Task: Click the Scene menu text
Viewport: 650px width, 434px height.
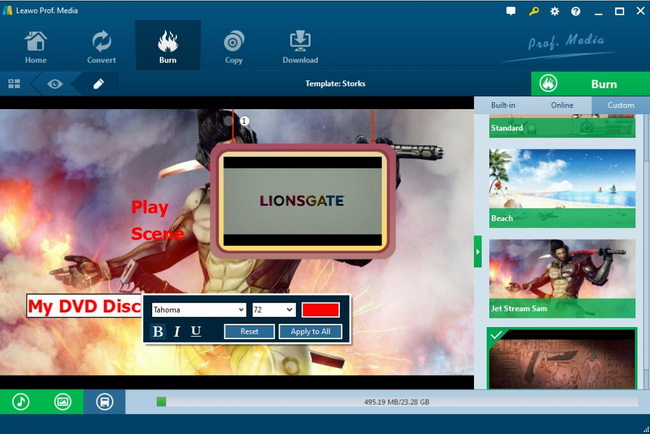Action: point(158,234)
